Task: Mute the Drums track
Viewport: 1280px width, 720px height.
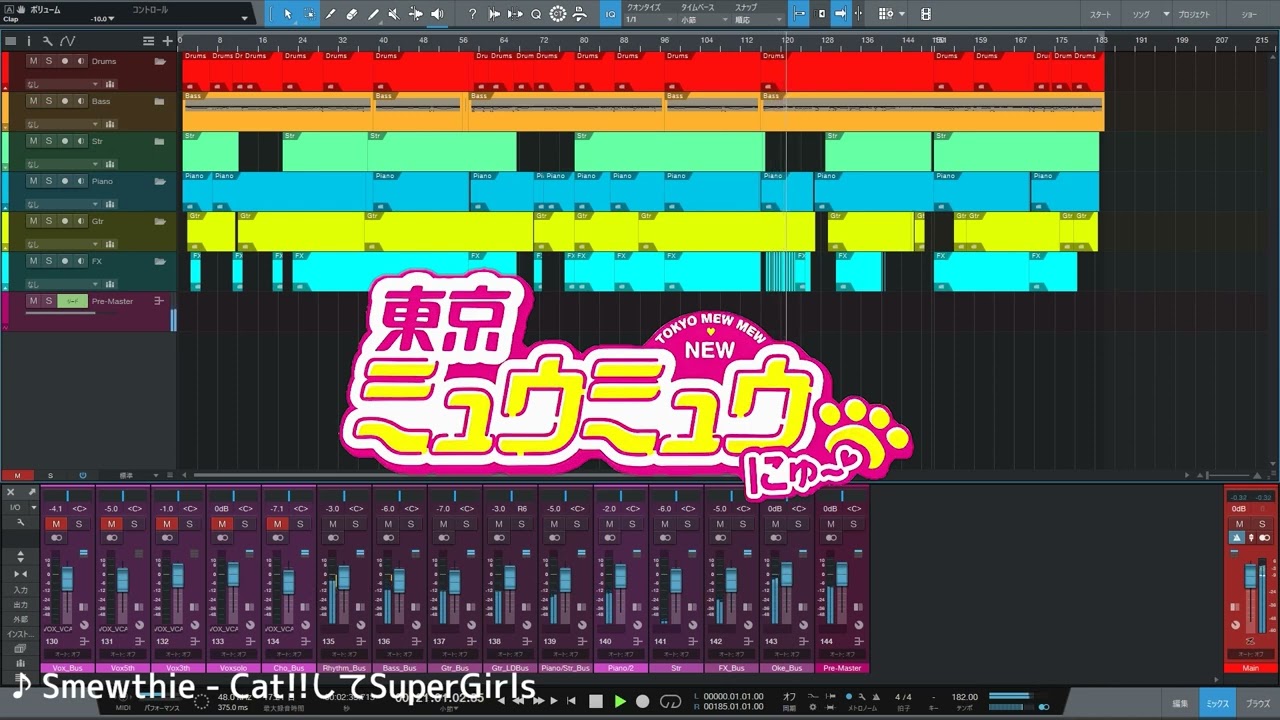Action: [x=33, y=61]
